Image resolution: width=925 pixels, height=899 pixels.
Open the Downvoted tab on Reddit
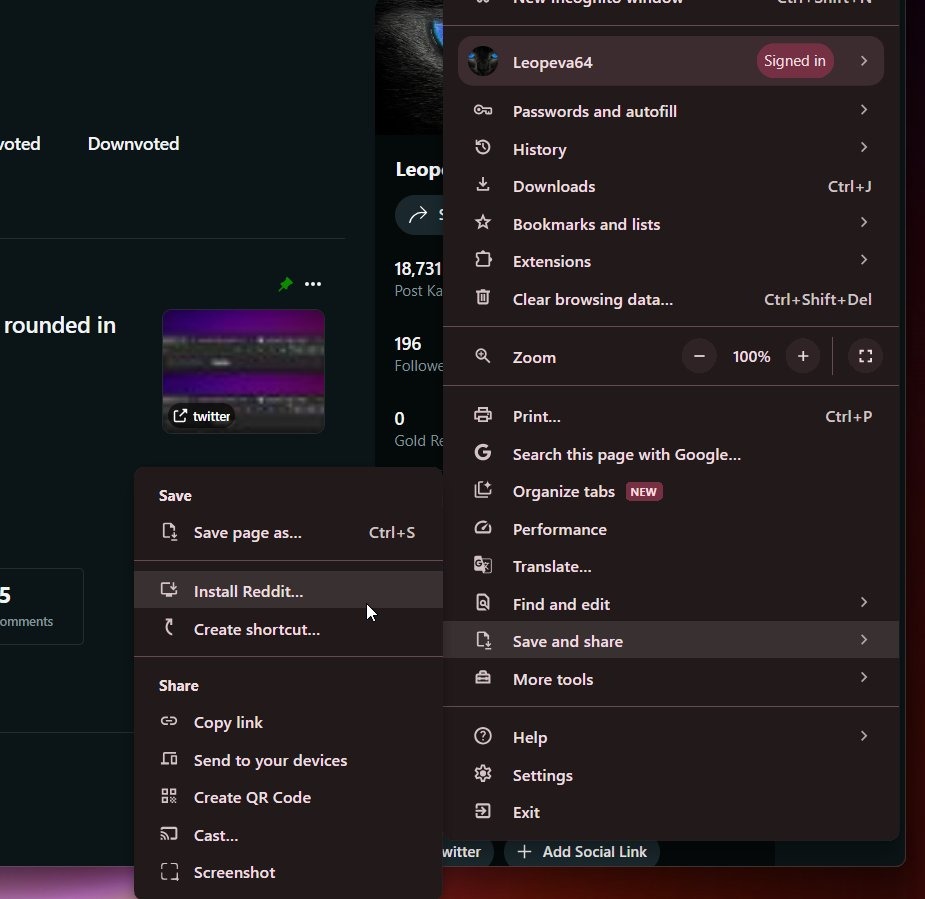pos(133,144)
